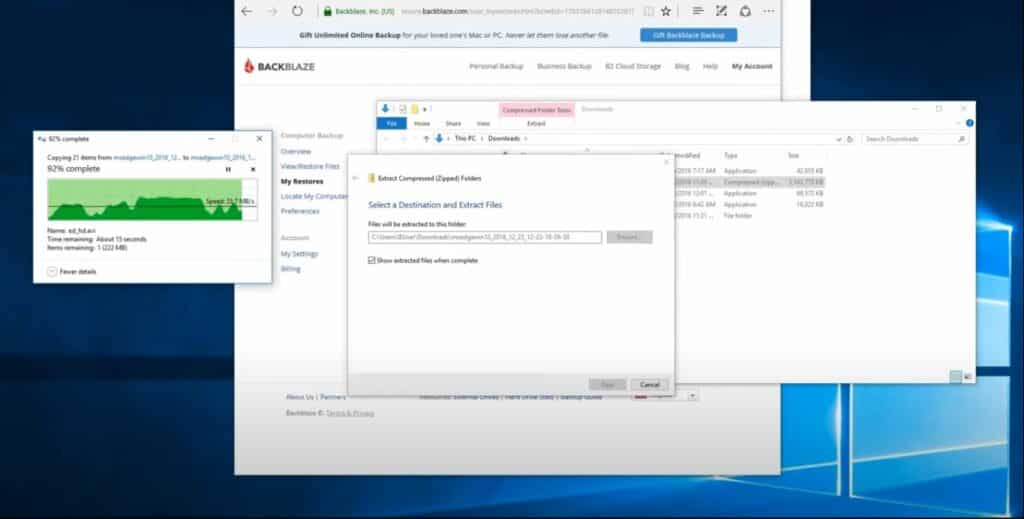Collapse the Explorer ribbon chevron
Image resolution: width=1024 pixels, height=519 pixels.
pos(958,123)
